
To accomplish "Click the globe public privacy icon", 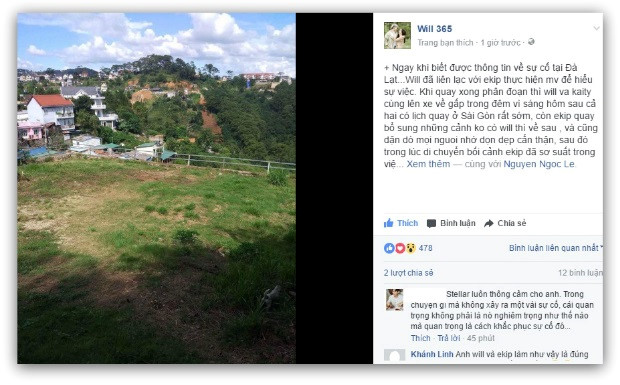I will pos(531,42).
